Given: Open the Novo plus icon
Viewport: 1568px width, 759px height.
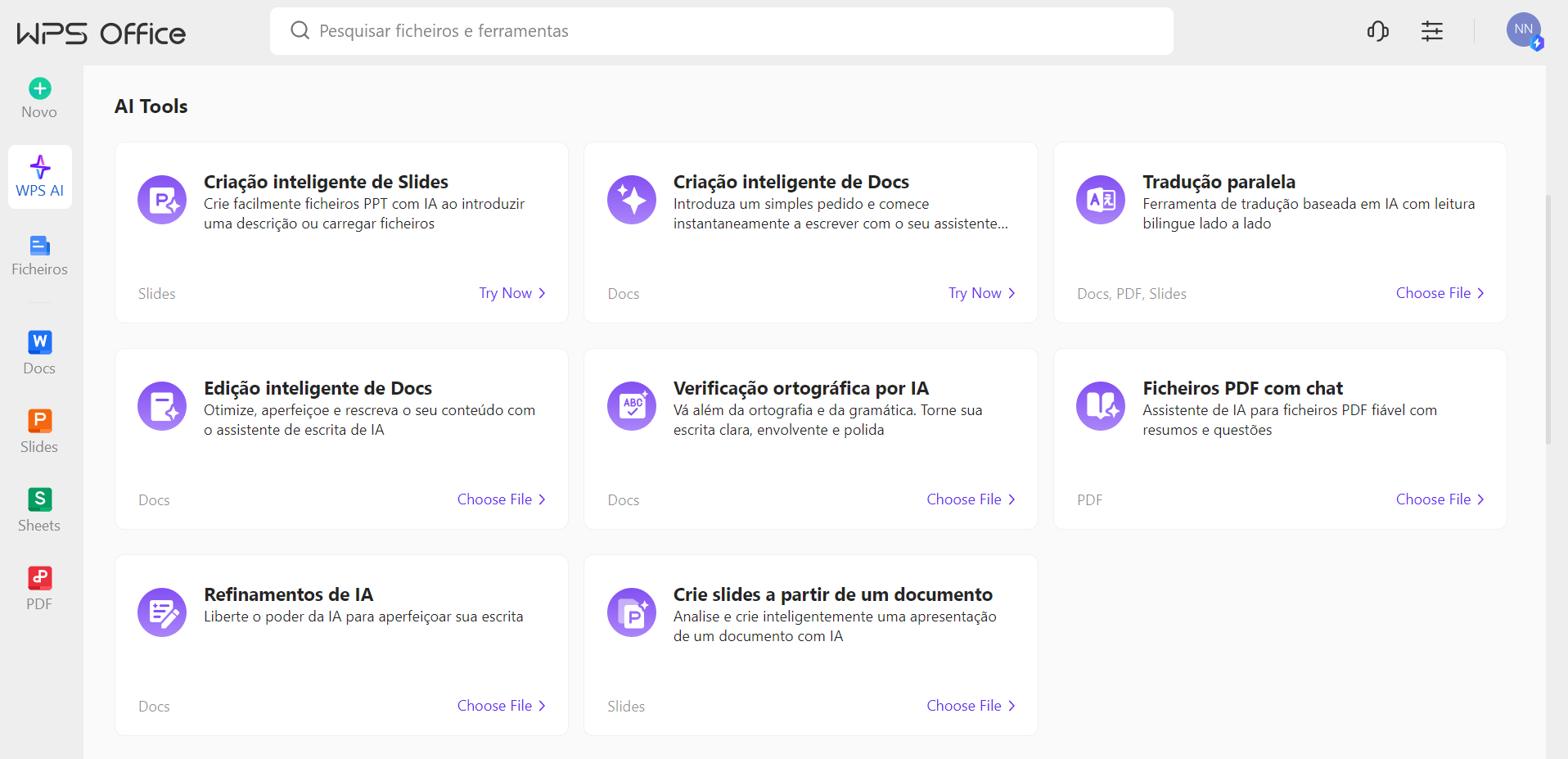Looking at the screenshot, I should [40, 88].
